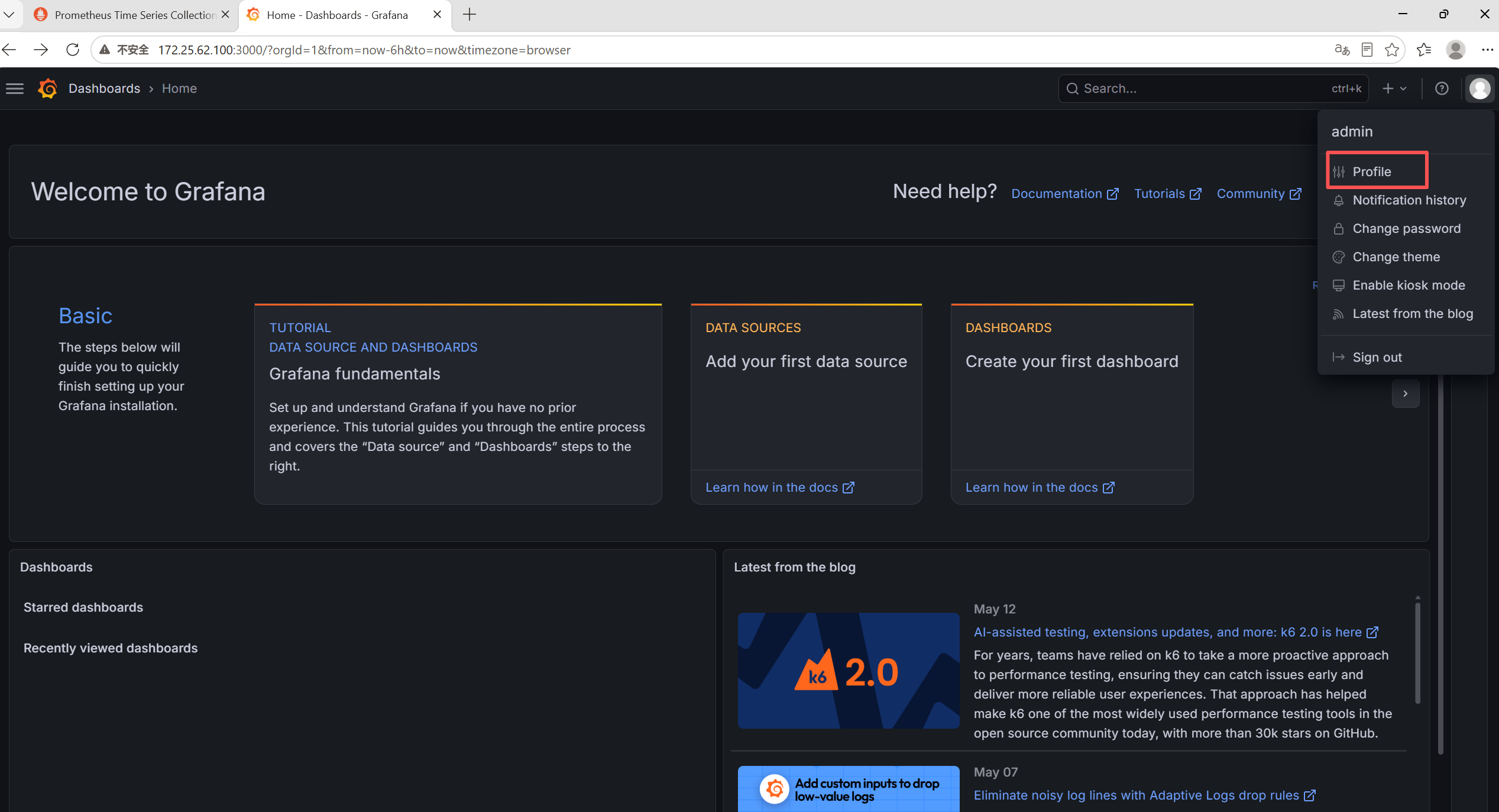Click the browser forward arrow
The height and width of the screenshot is (812, 1499).
coord(41,50)
